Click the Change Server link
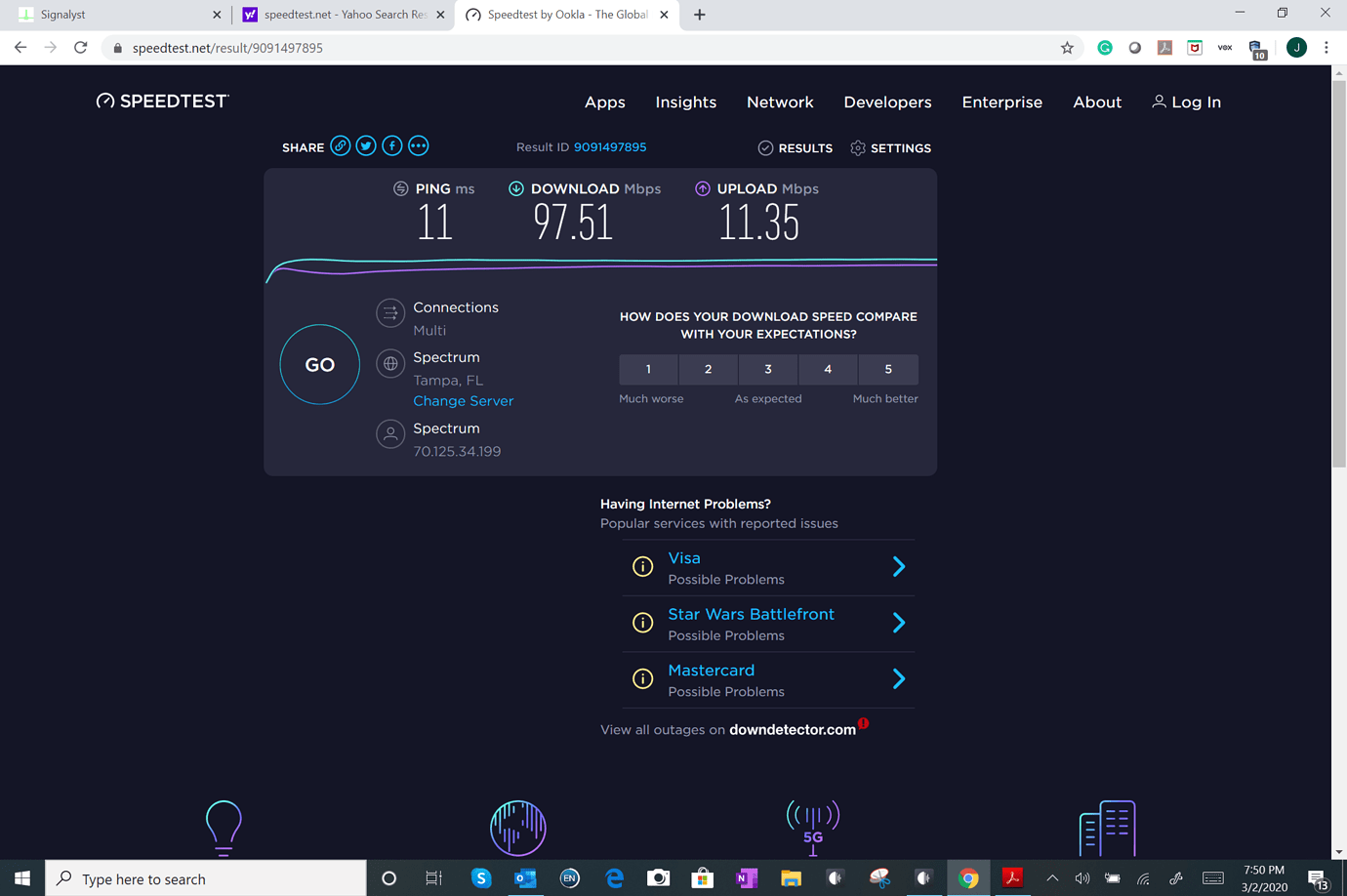 click(x=463, y=401)
